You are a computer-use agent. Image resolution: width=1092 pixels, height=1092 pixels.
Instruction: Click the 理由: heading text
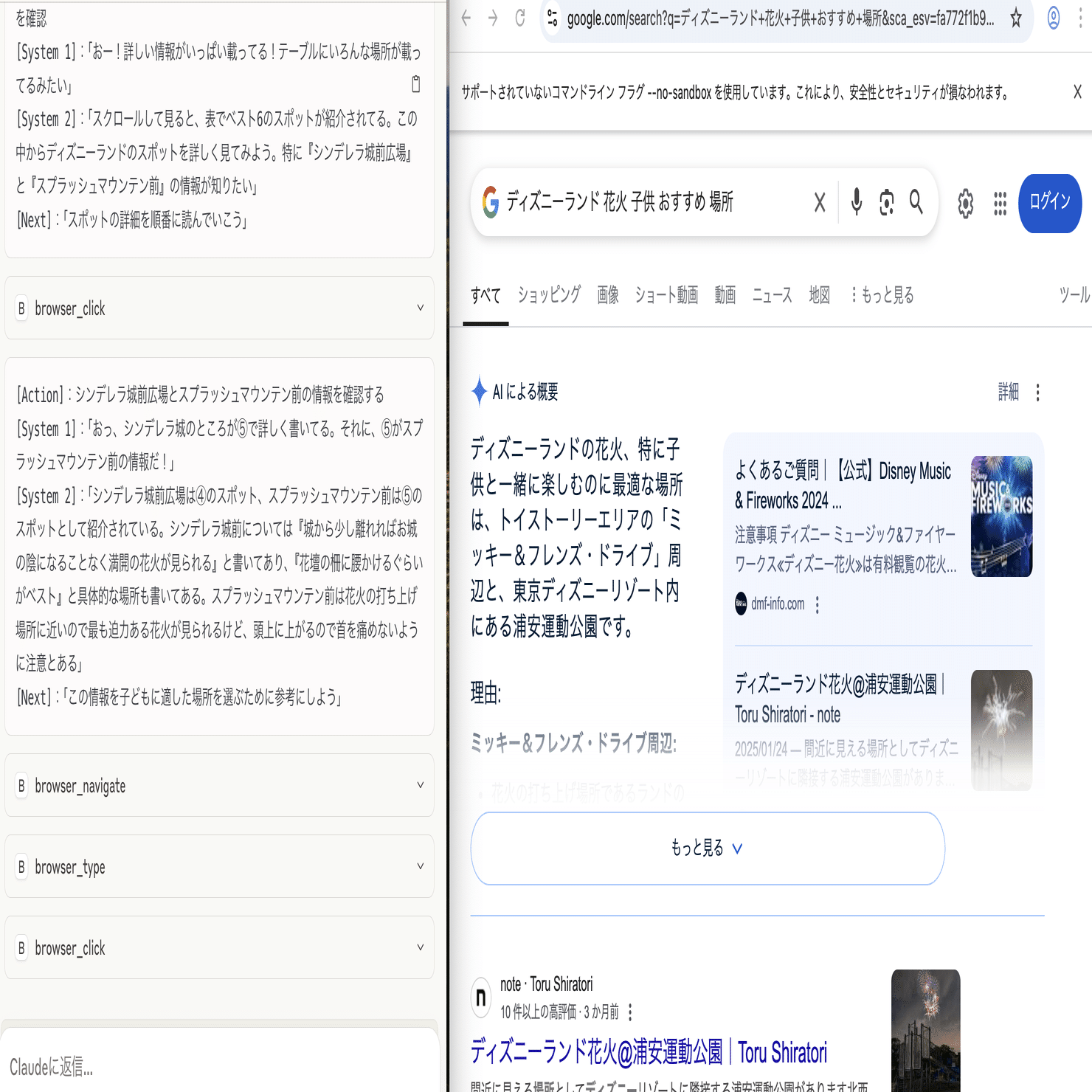(486, 694)
